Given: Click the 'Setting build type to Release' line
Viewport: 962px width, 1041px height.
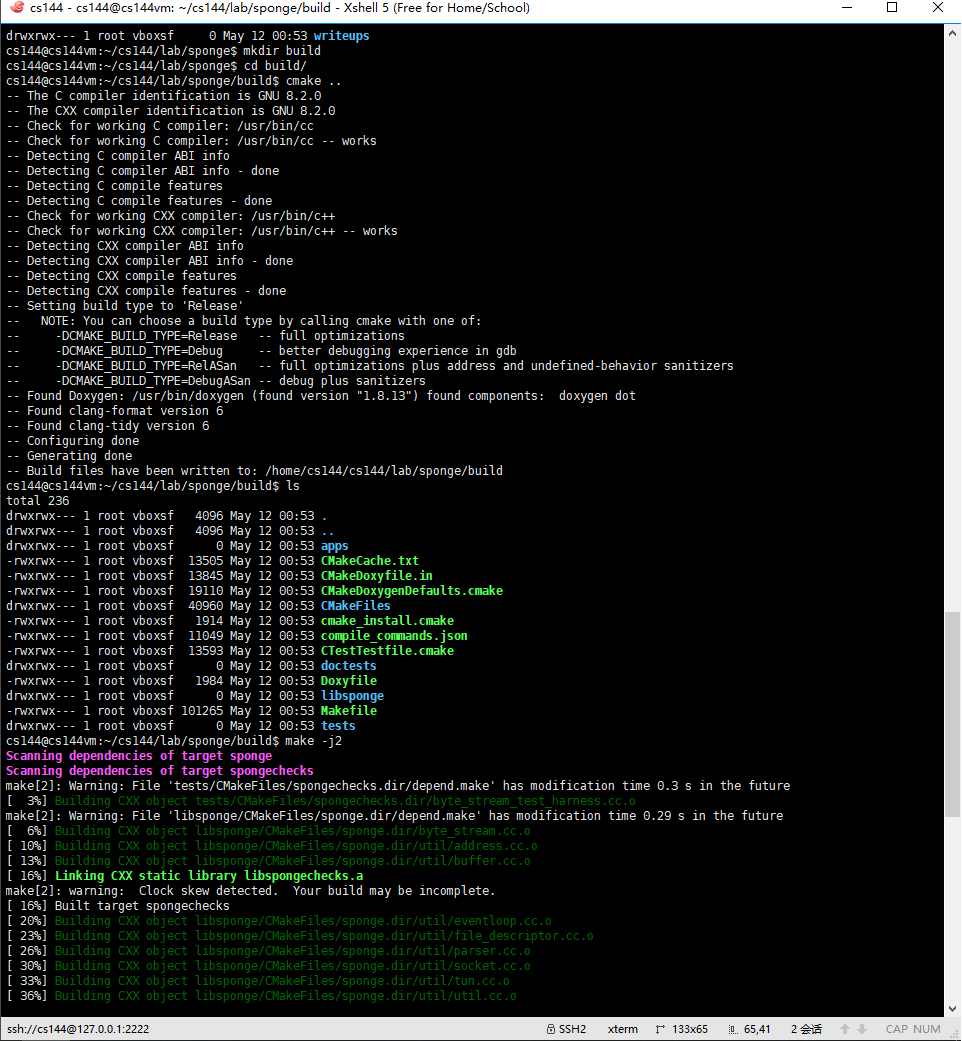Looking at the screenshot, I should click(125, 306).
